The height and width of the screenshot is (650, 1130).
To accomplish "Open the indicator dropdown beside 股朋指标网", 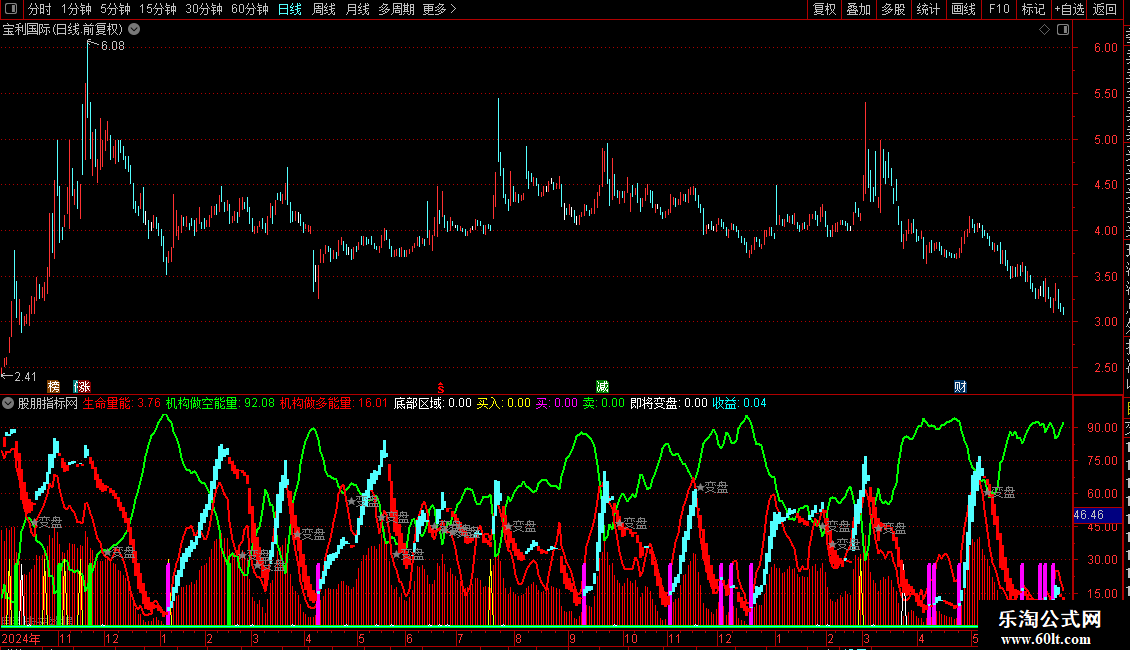I will 8,404.
